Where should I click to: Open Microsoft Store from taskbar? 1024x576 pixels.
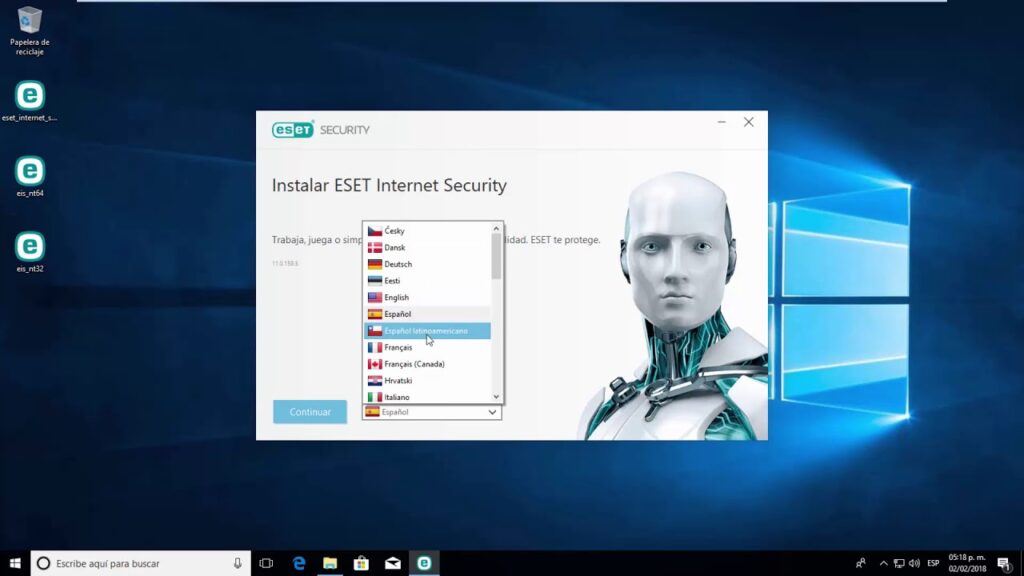pos(361,563)
